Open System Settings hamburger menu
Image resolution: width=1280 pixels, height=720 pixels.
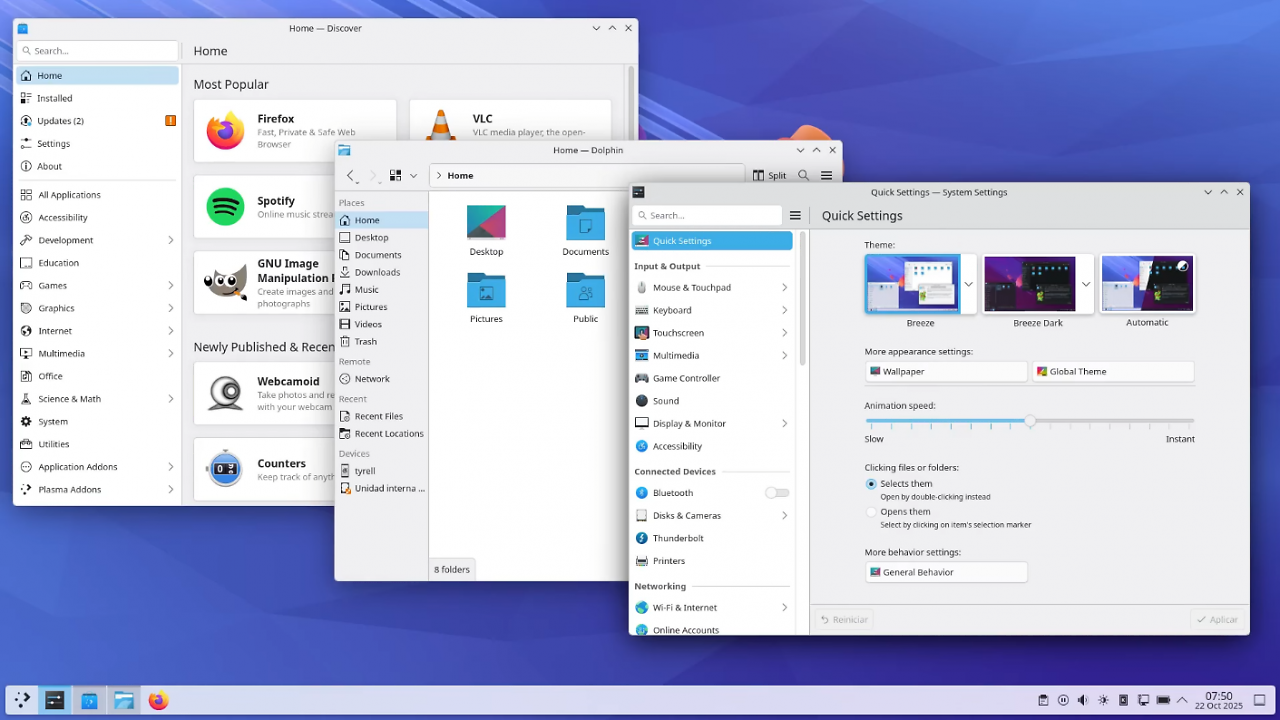(795, 215)
